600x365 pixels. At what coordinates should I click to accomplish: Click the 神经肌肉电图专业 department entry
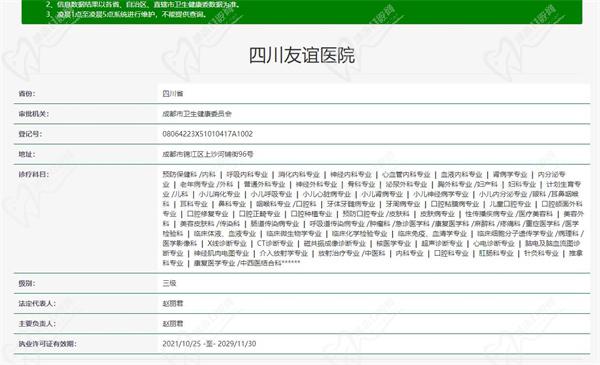click(x=222, y=253)
